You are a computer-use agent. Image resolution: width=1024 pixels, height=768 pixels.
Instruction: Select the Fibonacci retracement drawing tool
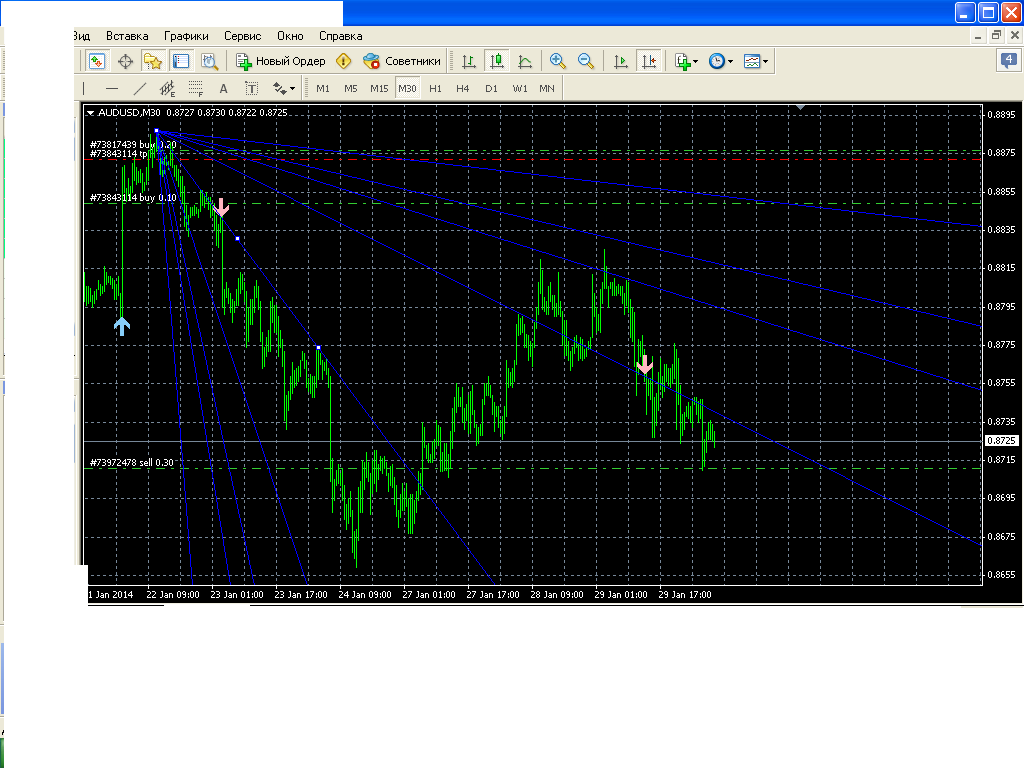coord(196,88)
